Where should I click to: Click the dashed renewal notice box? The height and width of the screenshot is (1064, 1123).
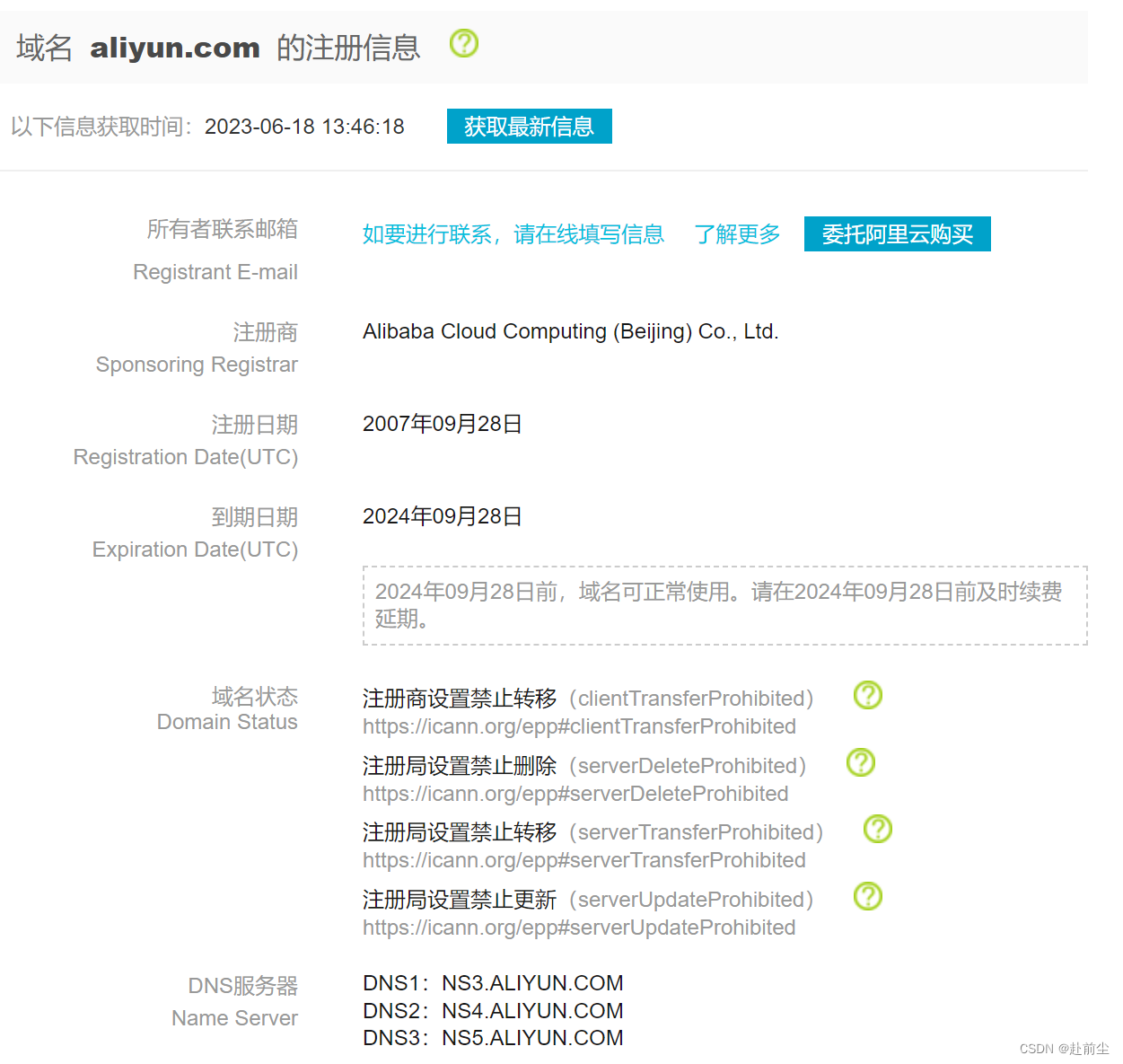pos(725,605)
